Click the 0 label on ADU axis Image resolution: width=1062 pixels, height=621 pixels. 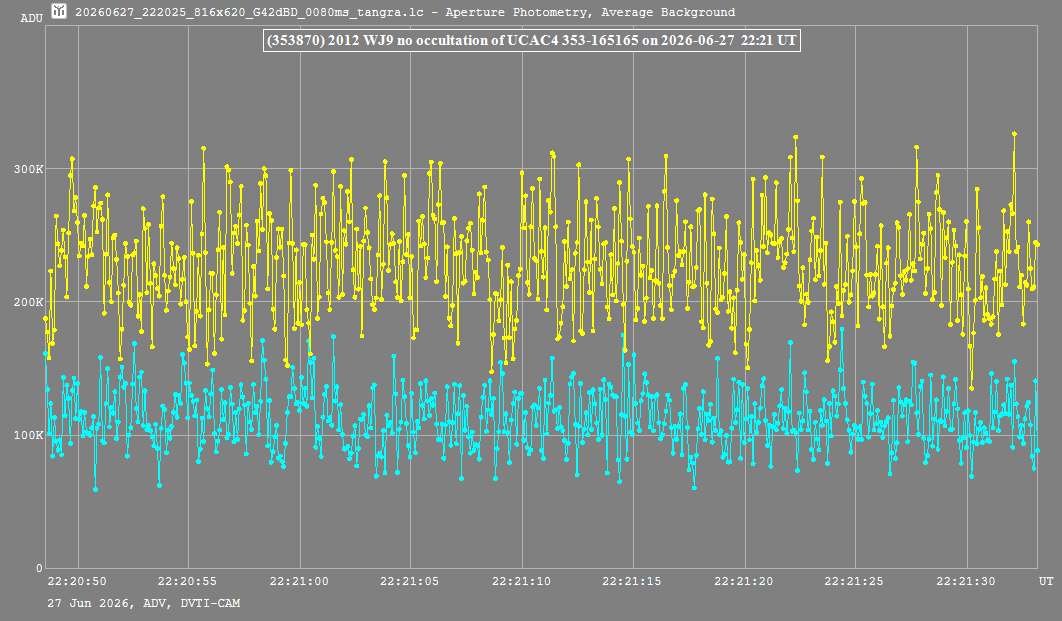[39, 568]
